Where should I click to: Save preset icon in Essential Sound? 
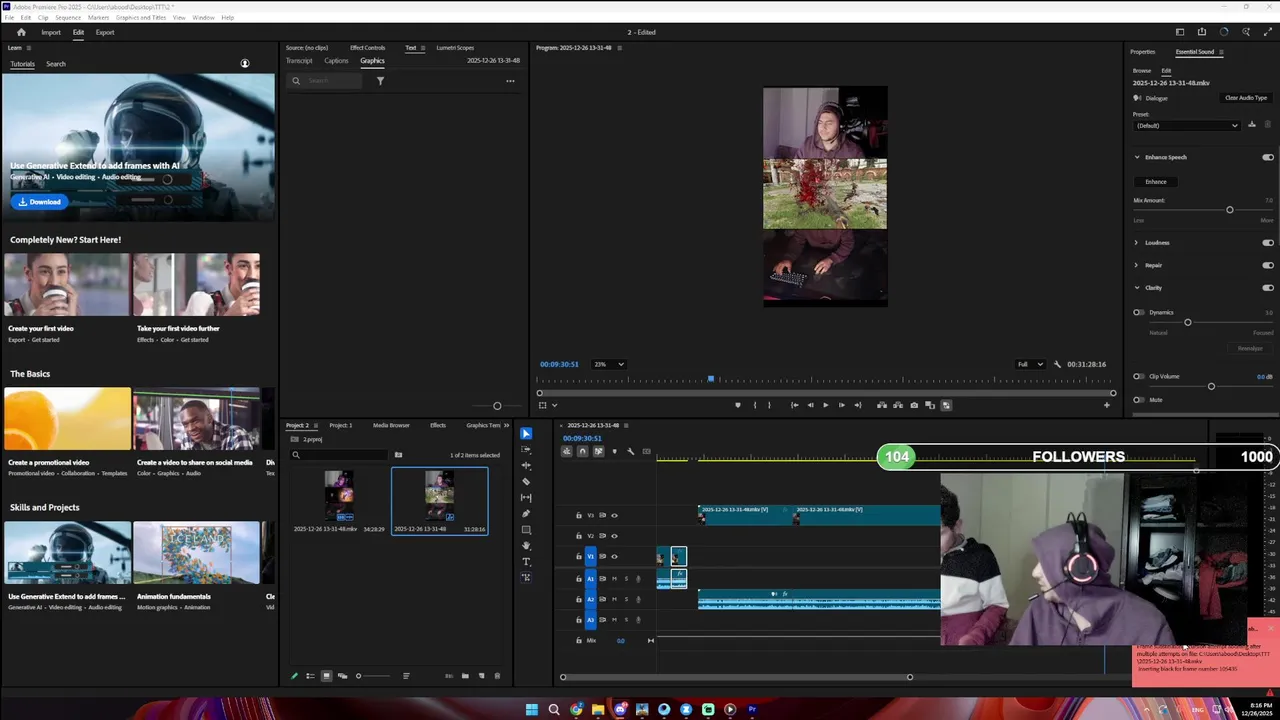pyautogui.click(x=1252, y=125)
